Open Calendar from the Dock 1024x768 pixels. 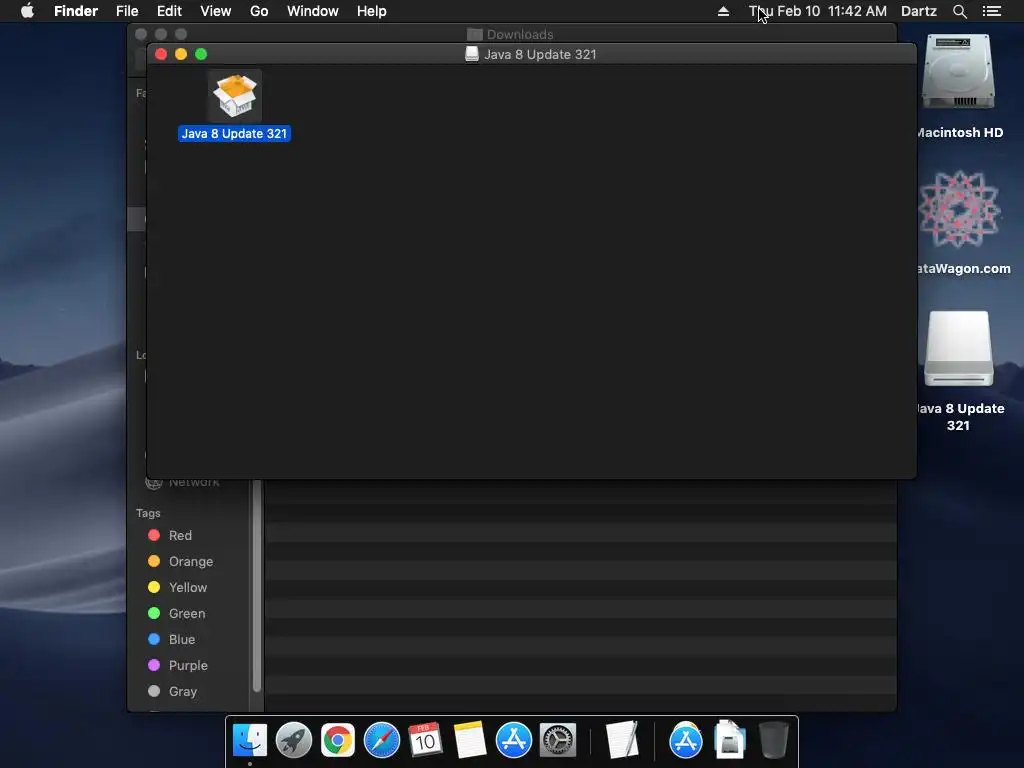point(425,740)
